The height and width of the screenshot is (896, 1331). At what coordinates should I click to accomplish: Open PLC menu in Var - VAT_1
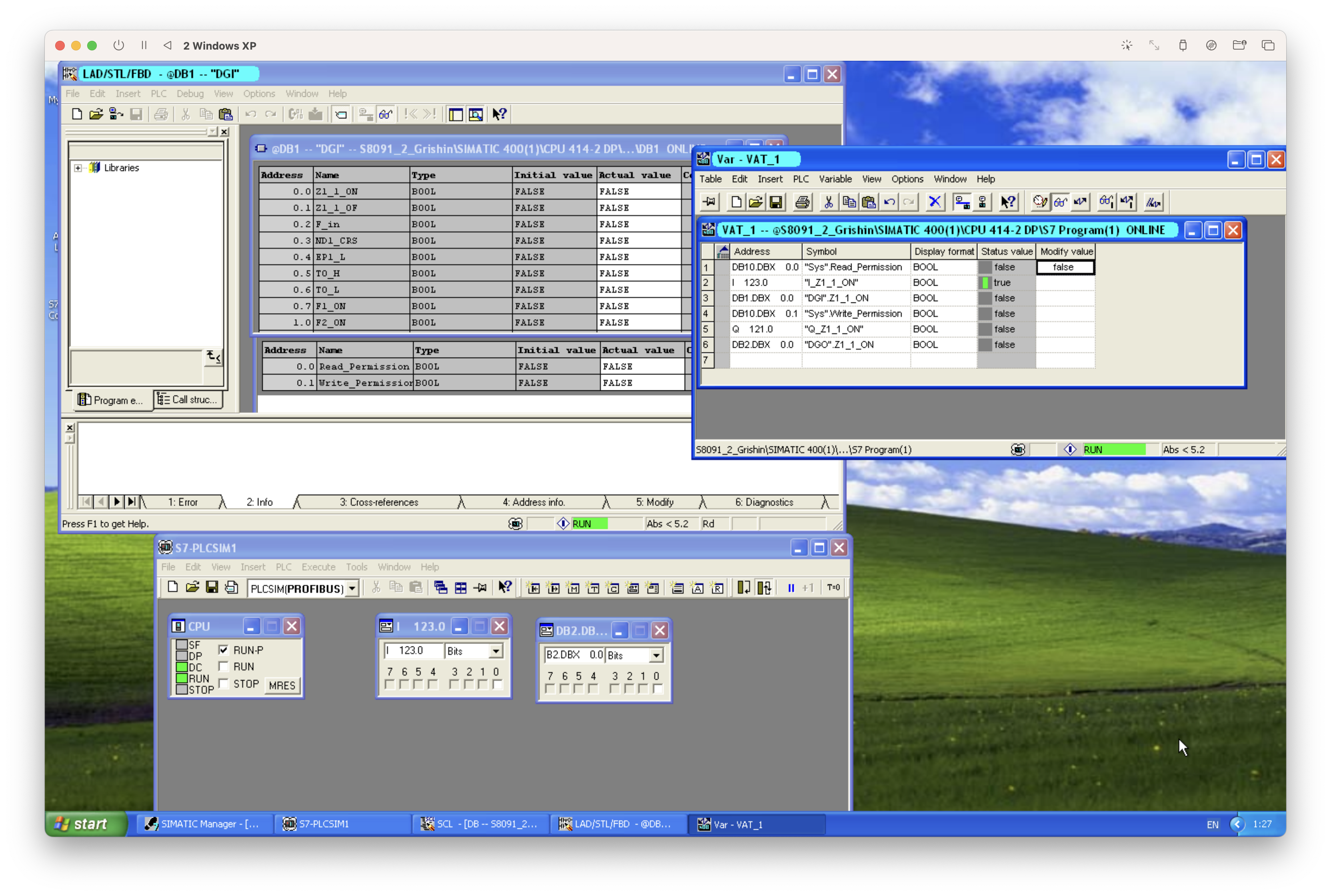(800, 179)
